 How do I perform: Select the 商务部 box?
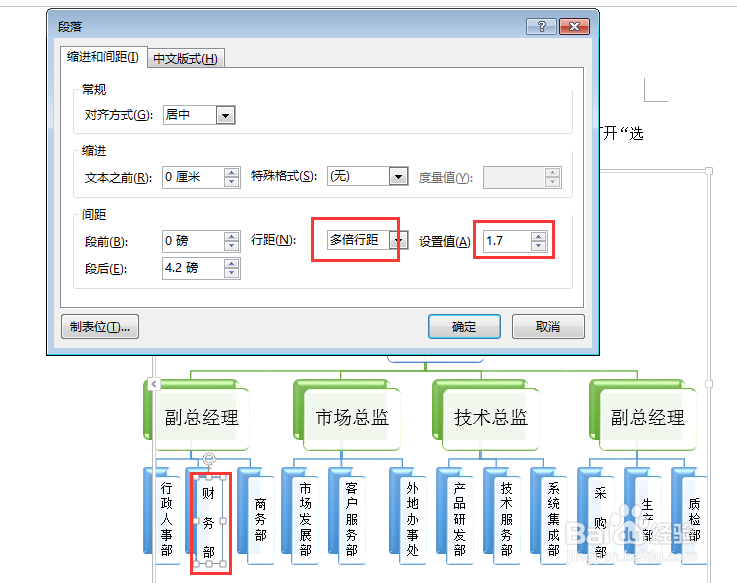pyautogui.click(x=260, y=520)
